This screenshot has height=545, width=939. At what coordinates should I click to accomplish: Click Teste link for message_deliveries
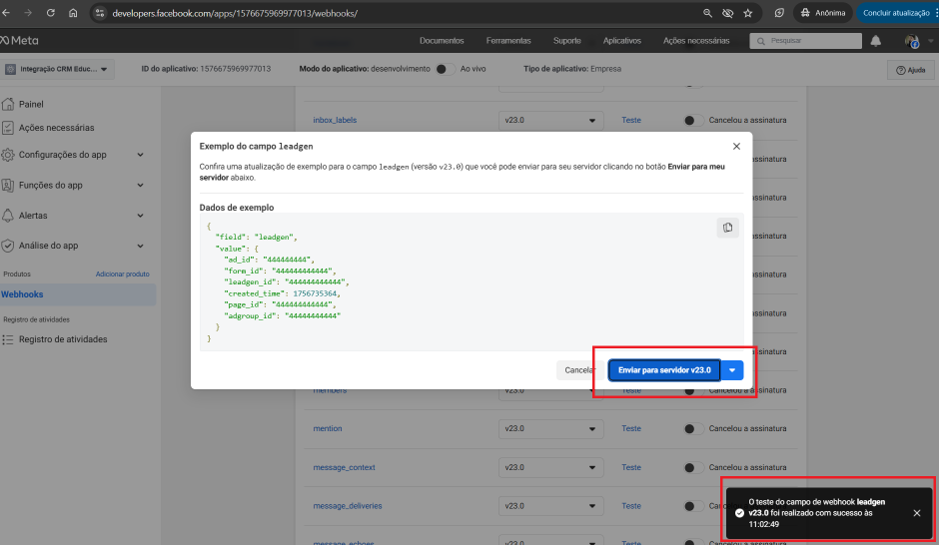(631, 506)
